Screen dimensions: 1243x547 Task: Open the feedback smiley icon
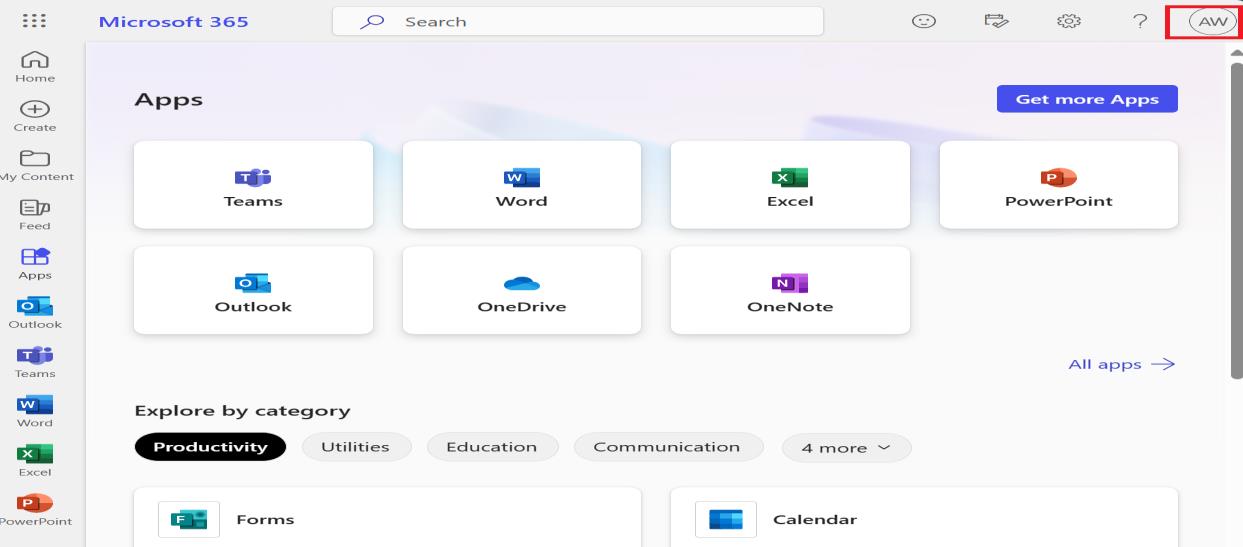925,21
